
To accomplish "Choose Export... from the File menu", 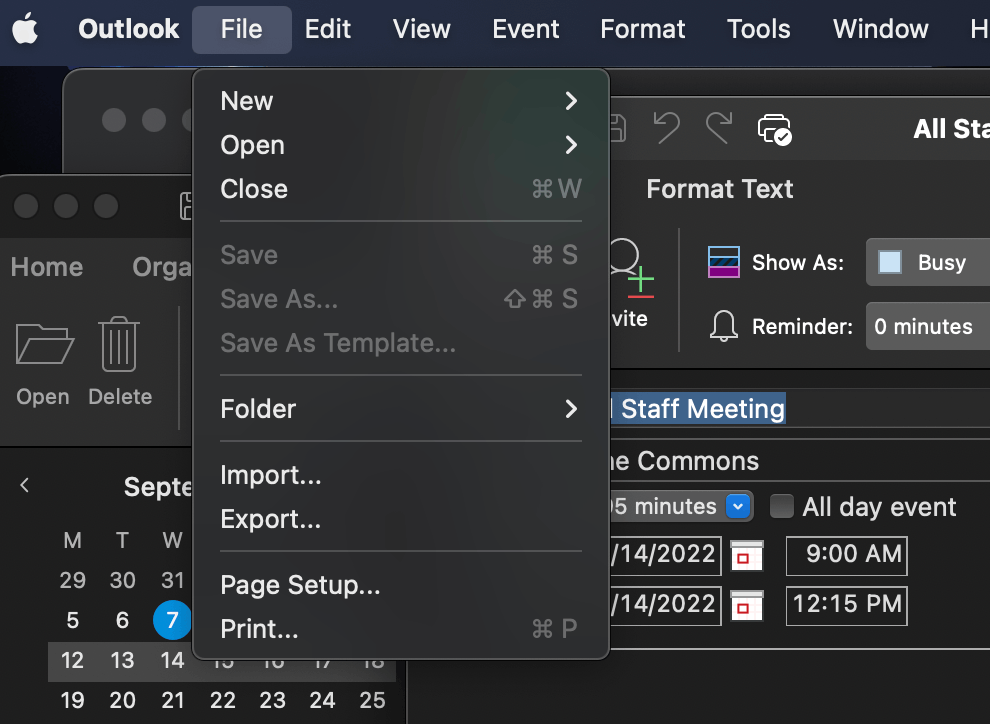I will [271, 520].
